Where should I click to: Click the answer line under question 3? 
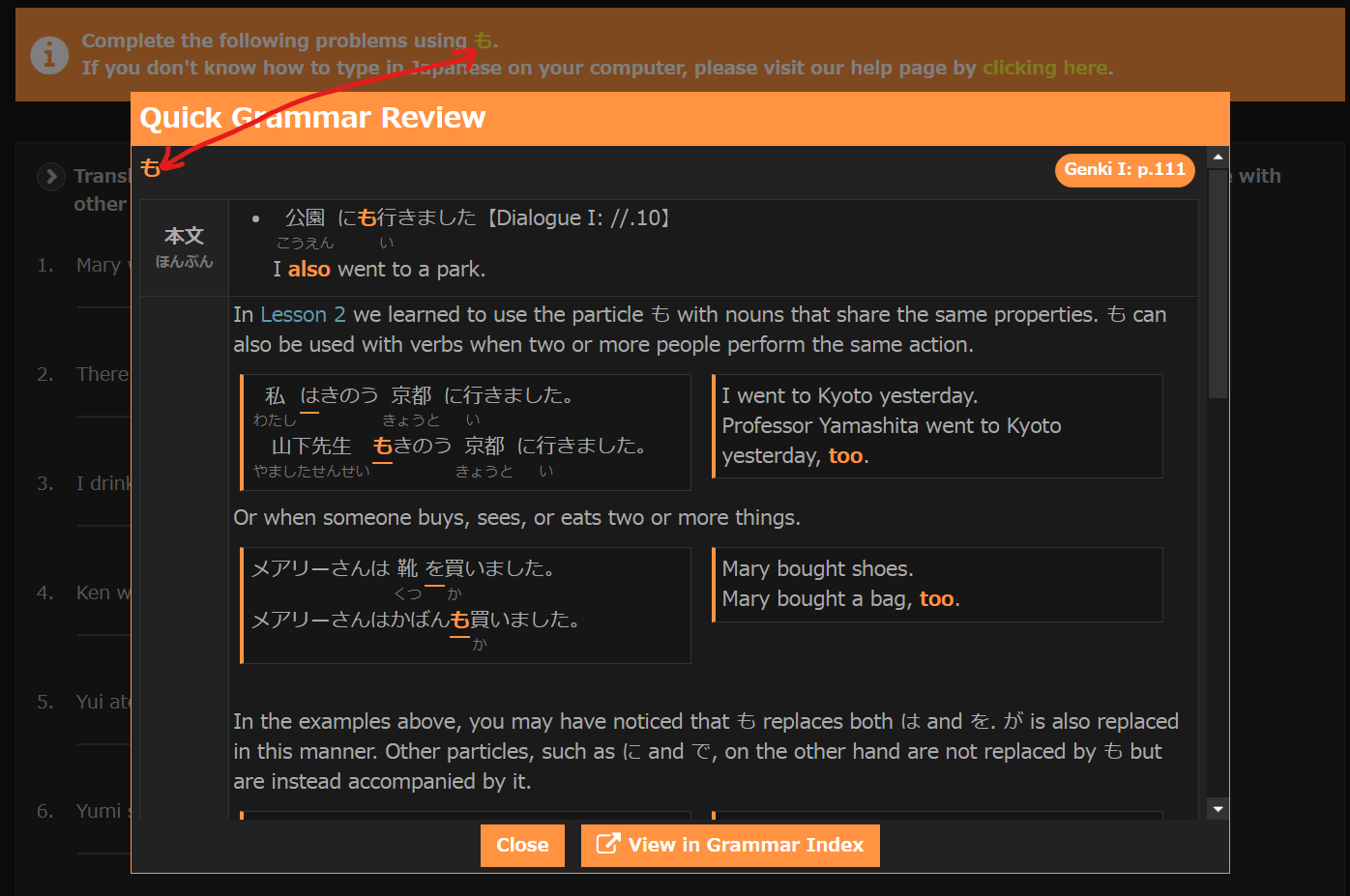point(103,525)
